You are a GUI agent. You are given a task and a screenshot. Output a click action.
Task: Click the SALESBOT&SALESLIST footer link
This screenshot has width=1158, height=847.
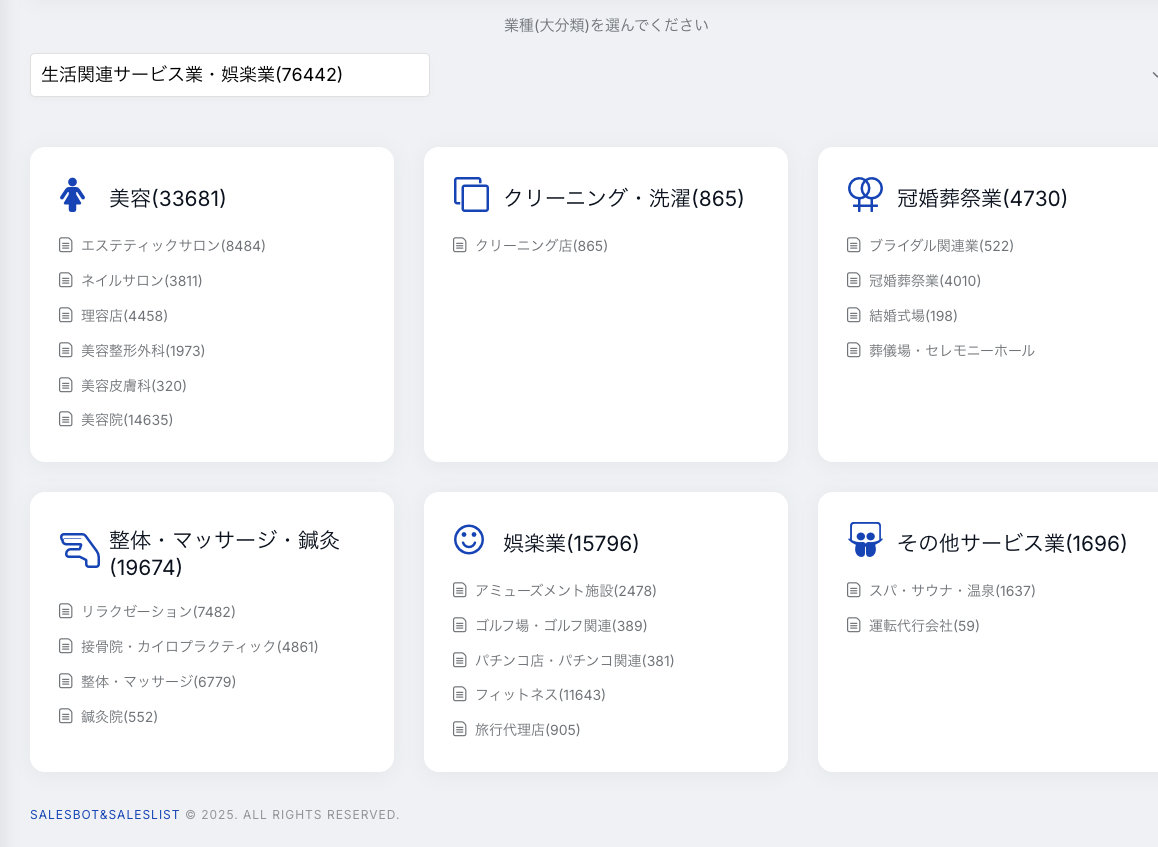coord(105,815)
